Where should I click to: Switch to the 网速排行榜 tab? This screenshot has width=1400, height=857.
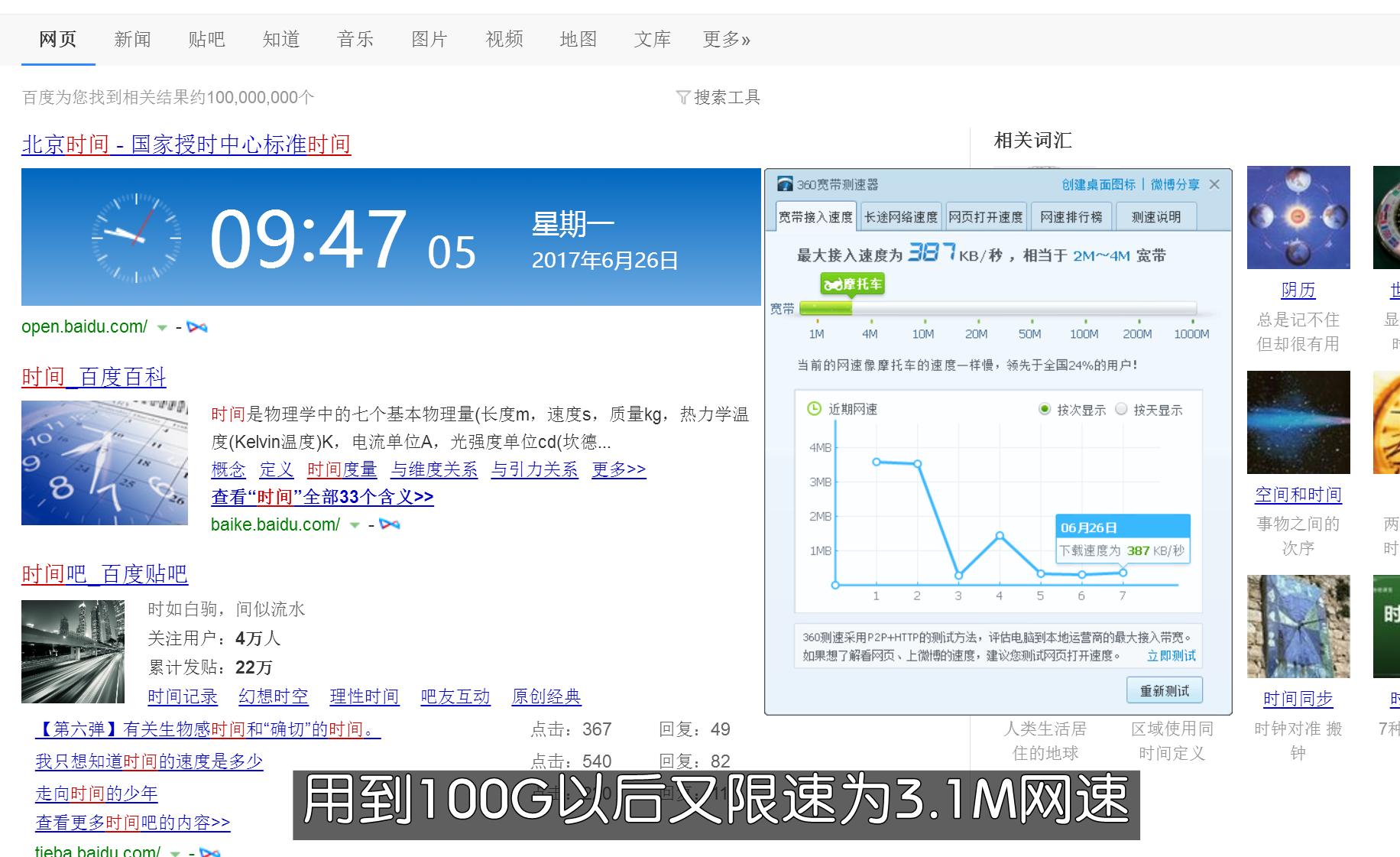(x=1071, y=216)
